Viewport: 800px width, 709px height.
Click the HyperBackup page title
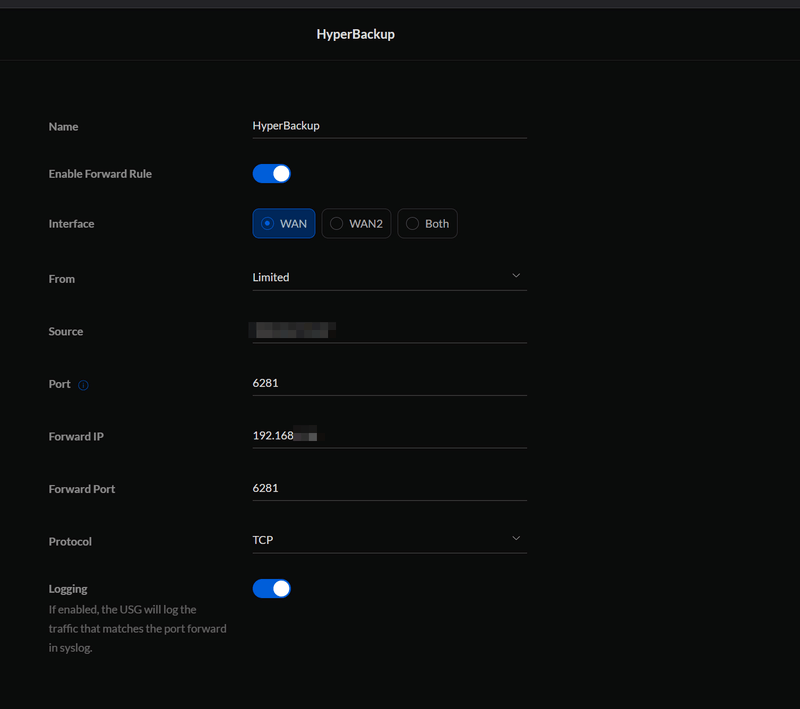click(x=356, y=34)
